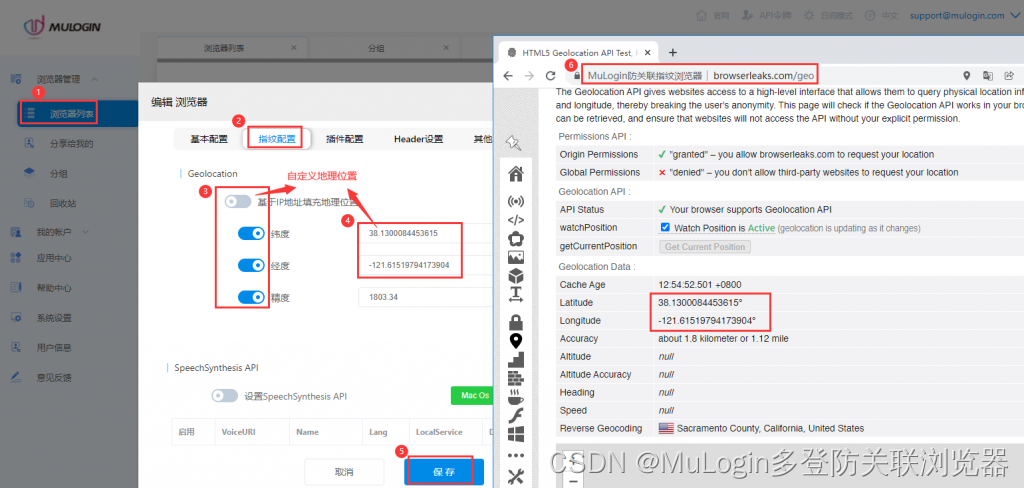The height and width of the screenshot is (488, 1024).
Task: Close the 分组 page tab
Action: 447,48
